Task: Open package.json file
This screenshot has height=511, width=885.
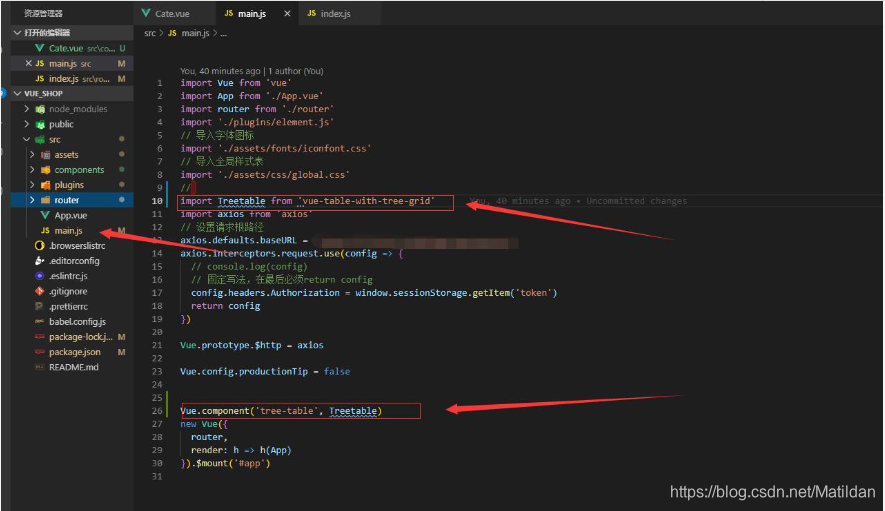Action: pyautogui.click(x=75, y=352)
